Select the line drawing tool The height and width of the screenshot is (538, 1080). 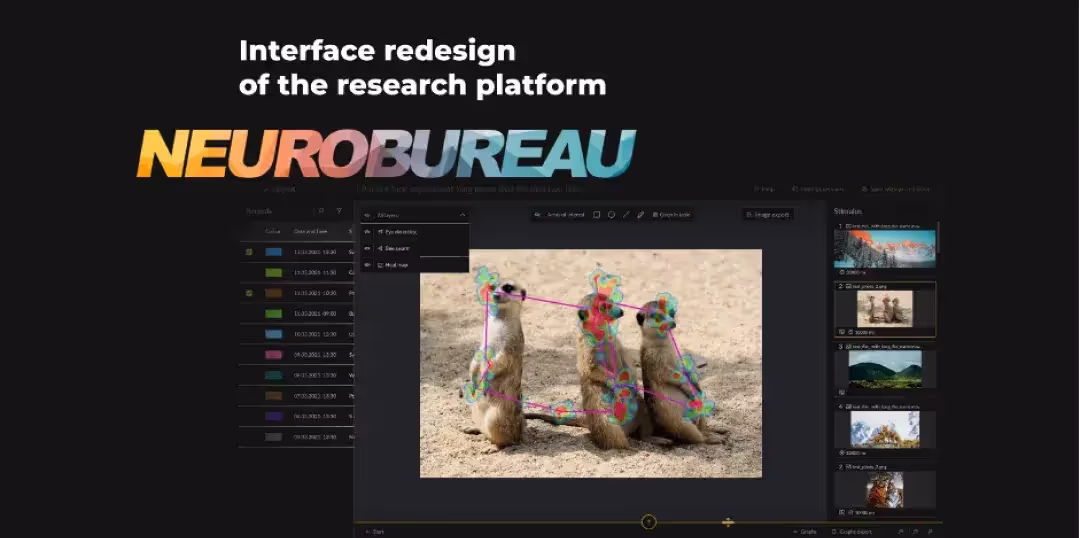(x=626, y=214)
